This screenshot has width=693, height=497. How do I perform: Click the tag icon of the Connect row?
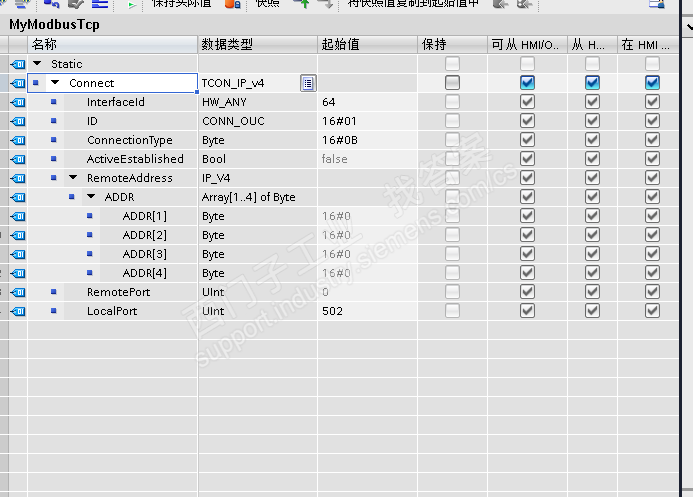click(18, 83)
